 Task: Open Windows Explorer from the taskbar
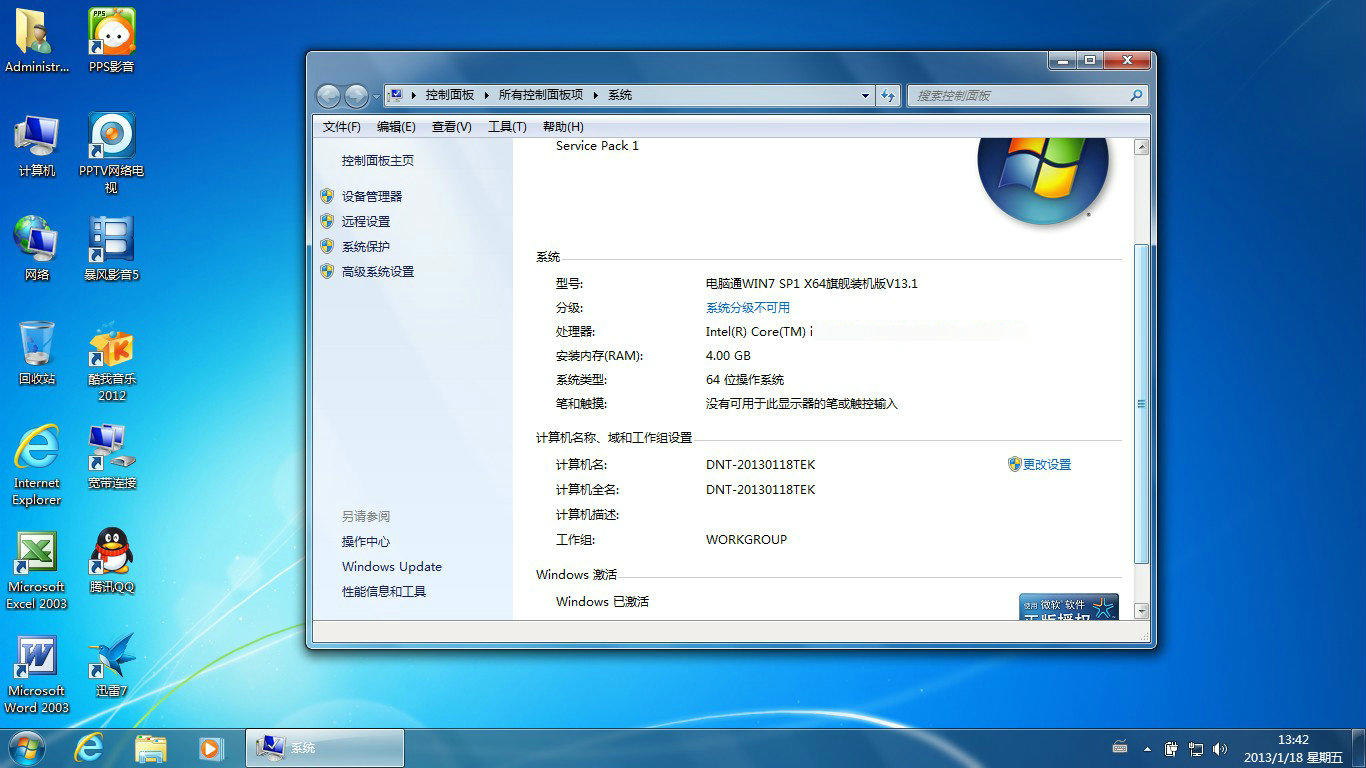[150, 747]
